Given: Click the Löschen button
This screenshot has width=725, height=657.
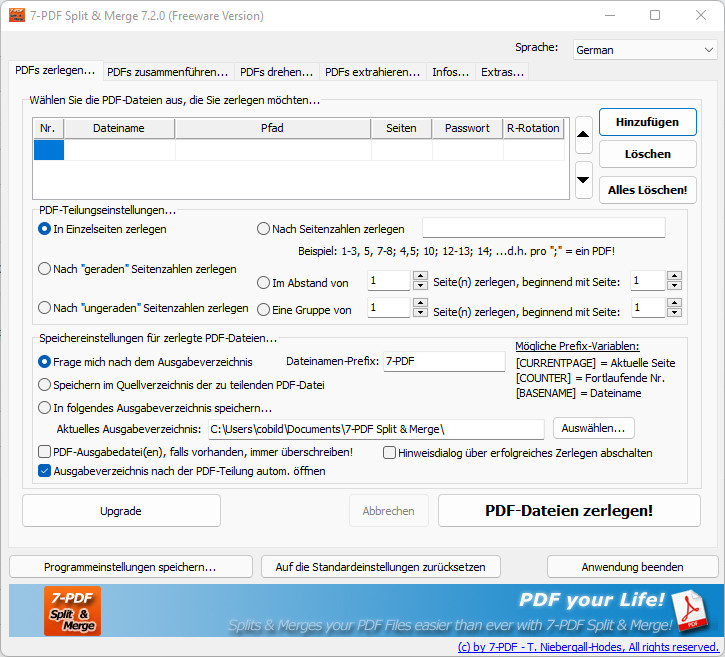Looking at the screenshot, I should (x=647, y=154).
